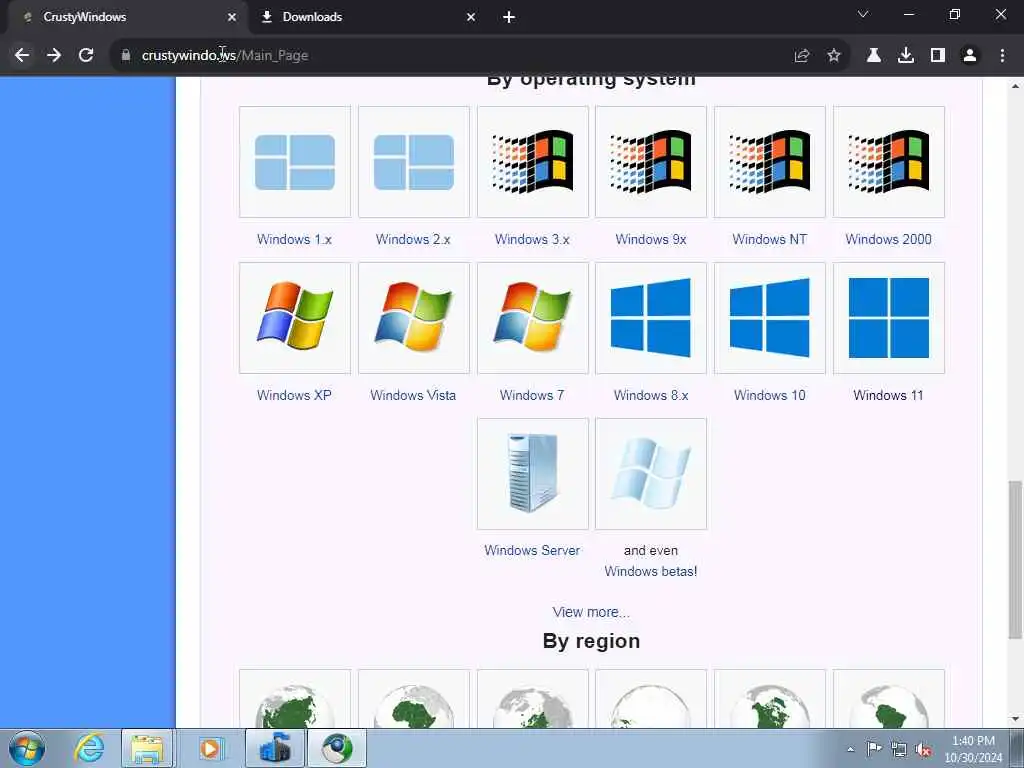The height and width of the screenshot is (768, 1024).
Task: Launch Internet Explorer from taskbar
Action: pos(89,748)
